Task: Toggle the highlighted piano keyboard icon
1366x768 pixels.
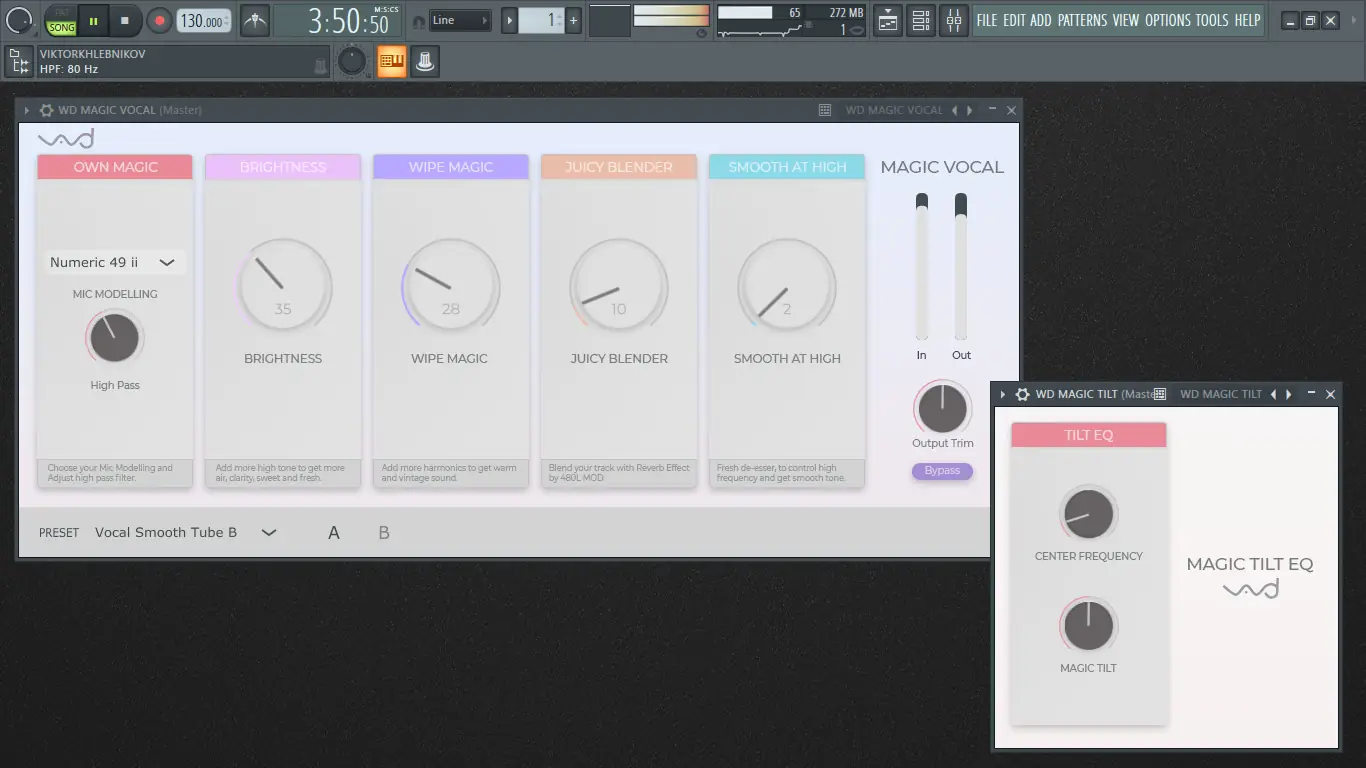Action: (391, 62)
